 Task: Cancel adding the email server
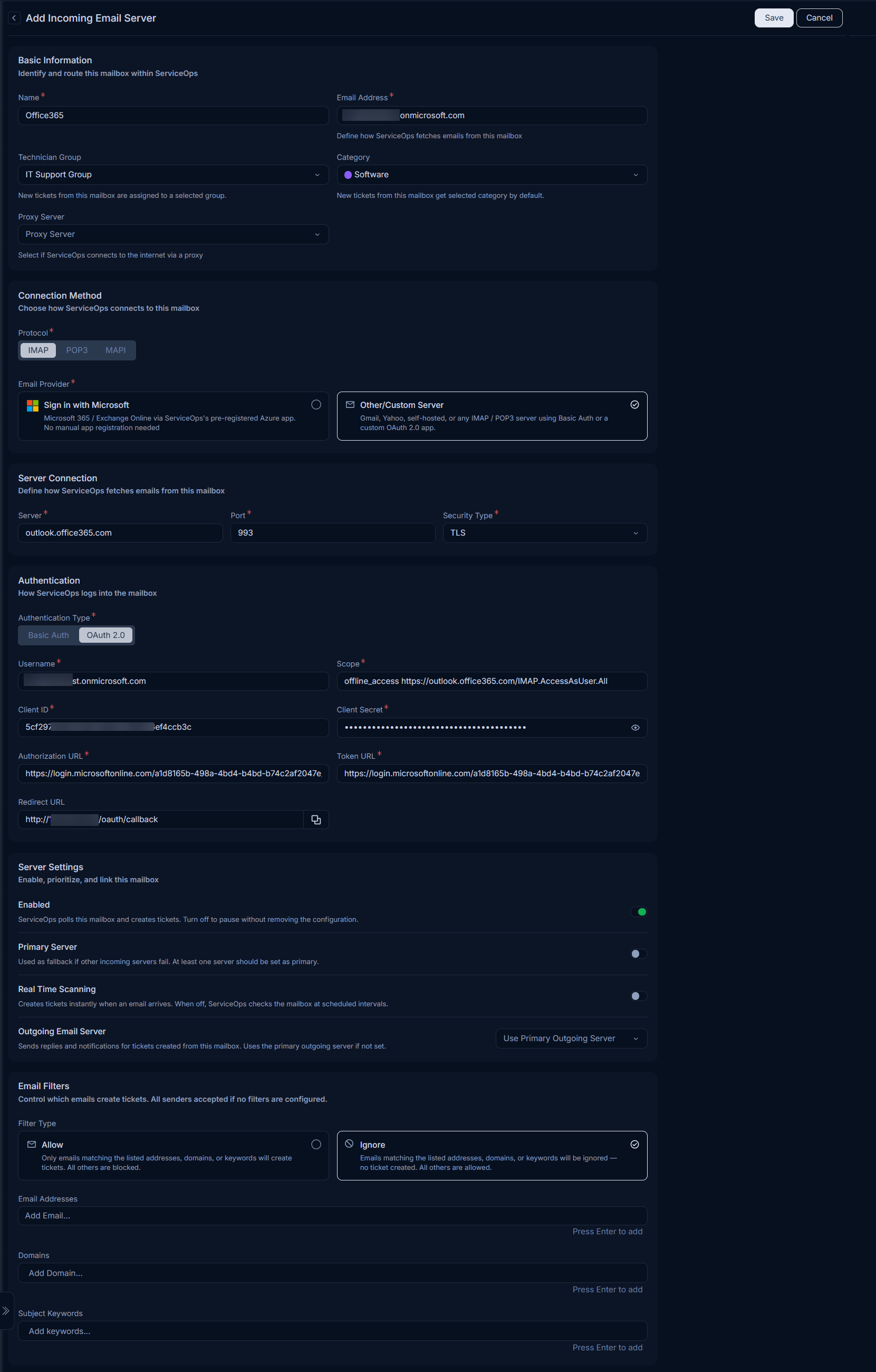tap(819, 17)
